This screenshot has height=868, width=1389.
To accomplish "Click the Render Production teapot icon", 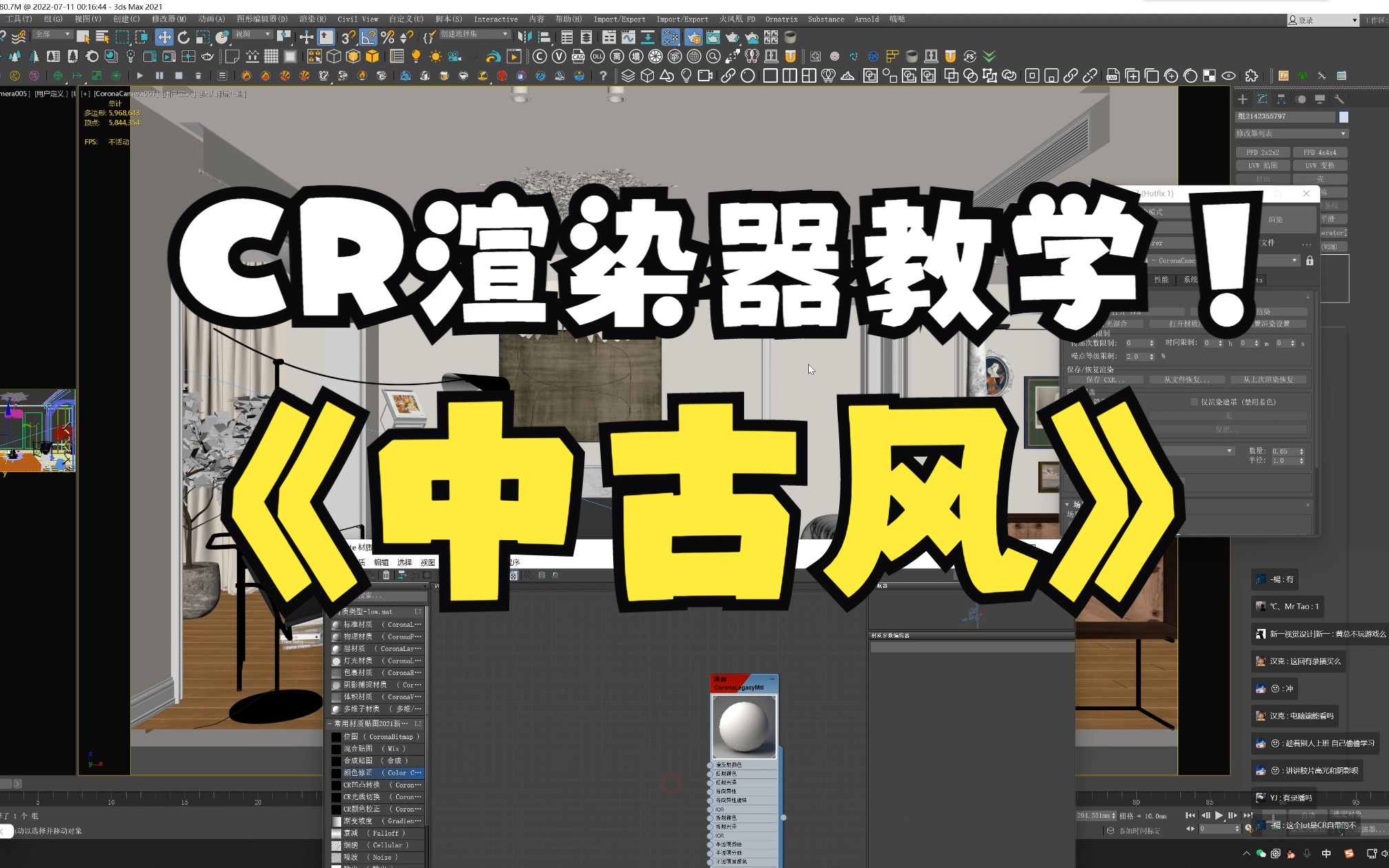I will coord(732,37).
